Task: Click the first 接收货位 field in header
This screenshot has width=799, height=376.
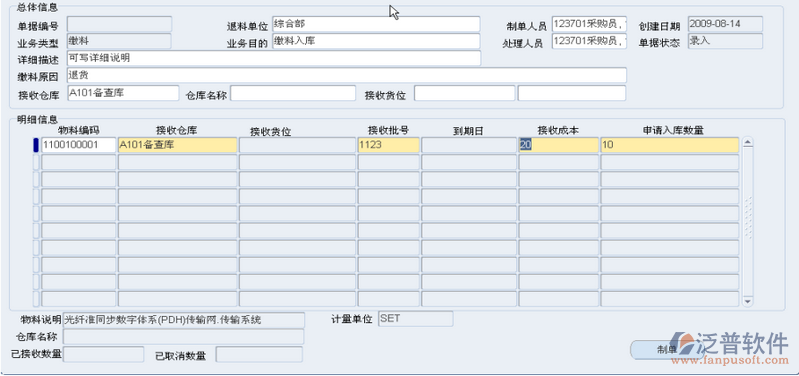Action: tap(465, 93)
